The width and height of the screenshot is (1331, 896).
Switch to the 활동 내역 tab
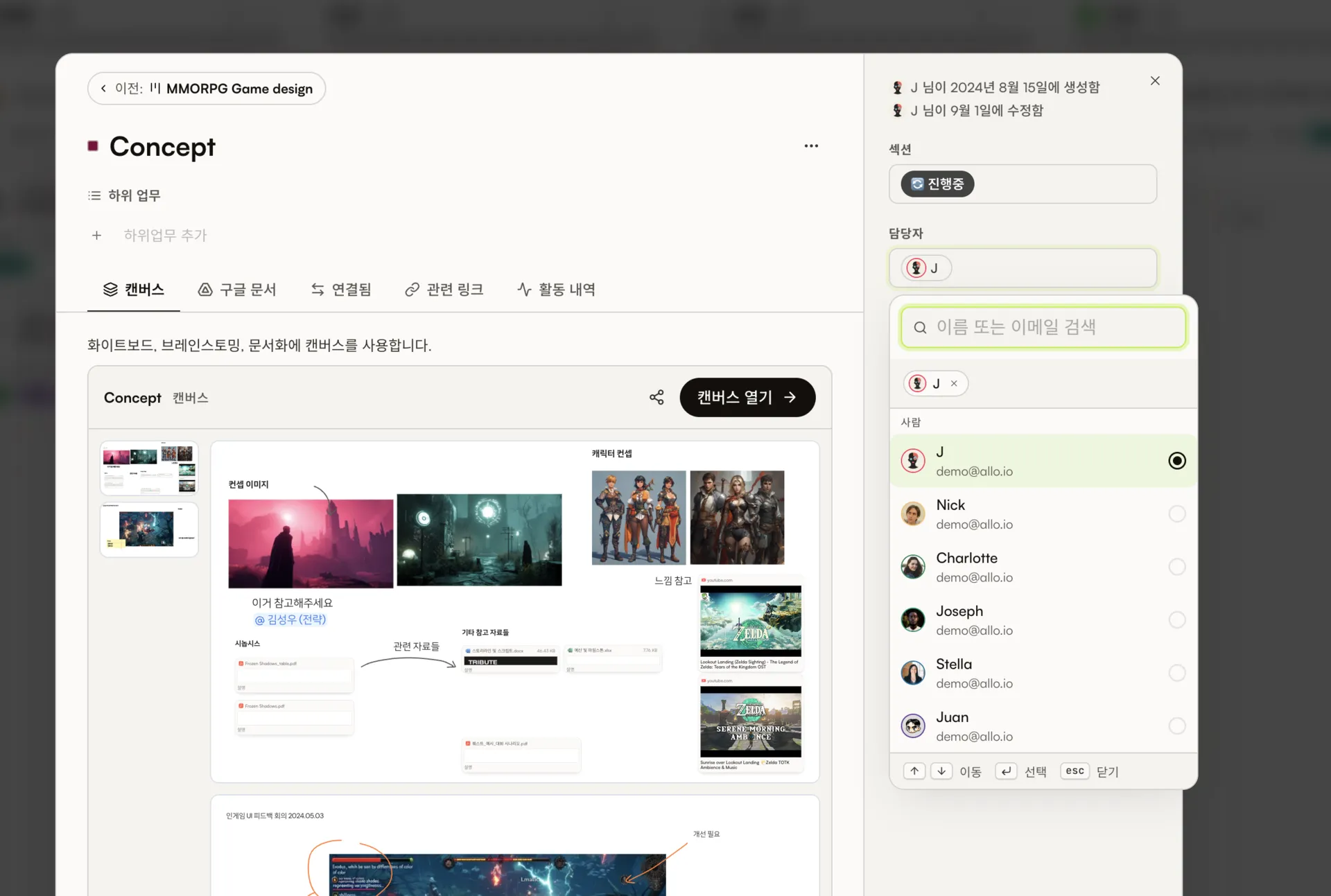pyautogui.click(x=557, y=290)
